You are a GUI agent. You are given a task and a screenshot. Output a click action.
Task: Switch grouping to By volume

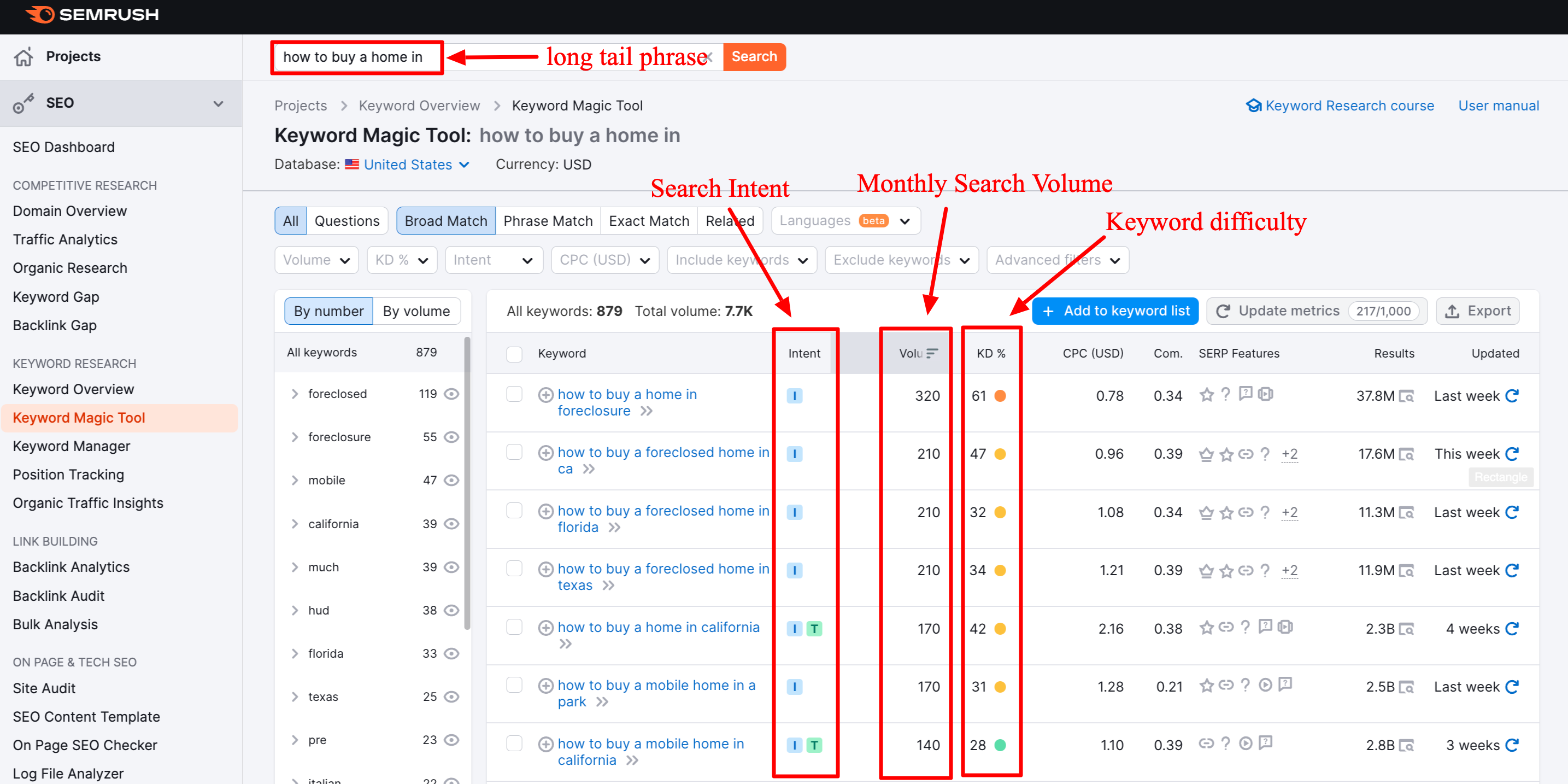tap(416, 311)
